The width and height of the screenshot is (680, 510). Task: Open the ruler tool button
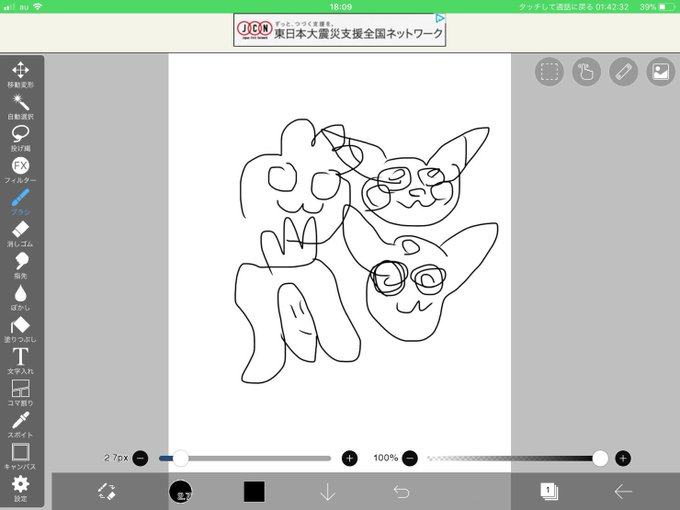pyautogui.click(x=624, y=72)
